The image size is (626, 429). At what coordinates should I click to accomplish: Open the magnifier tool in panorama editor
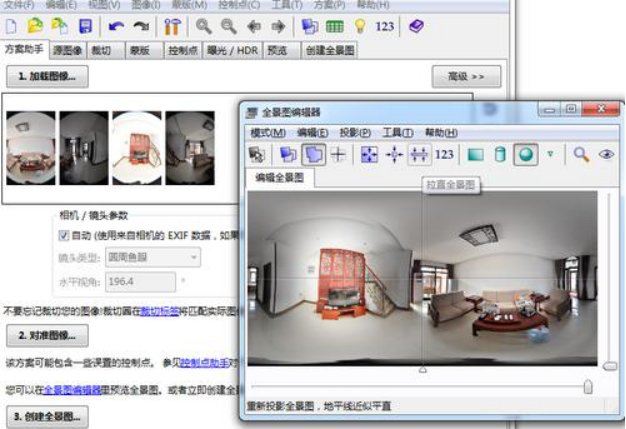(580, 154)
